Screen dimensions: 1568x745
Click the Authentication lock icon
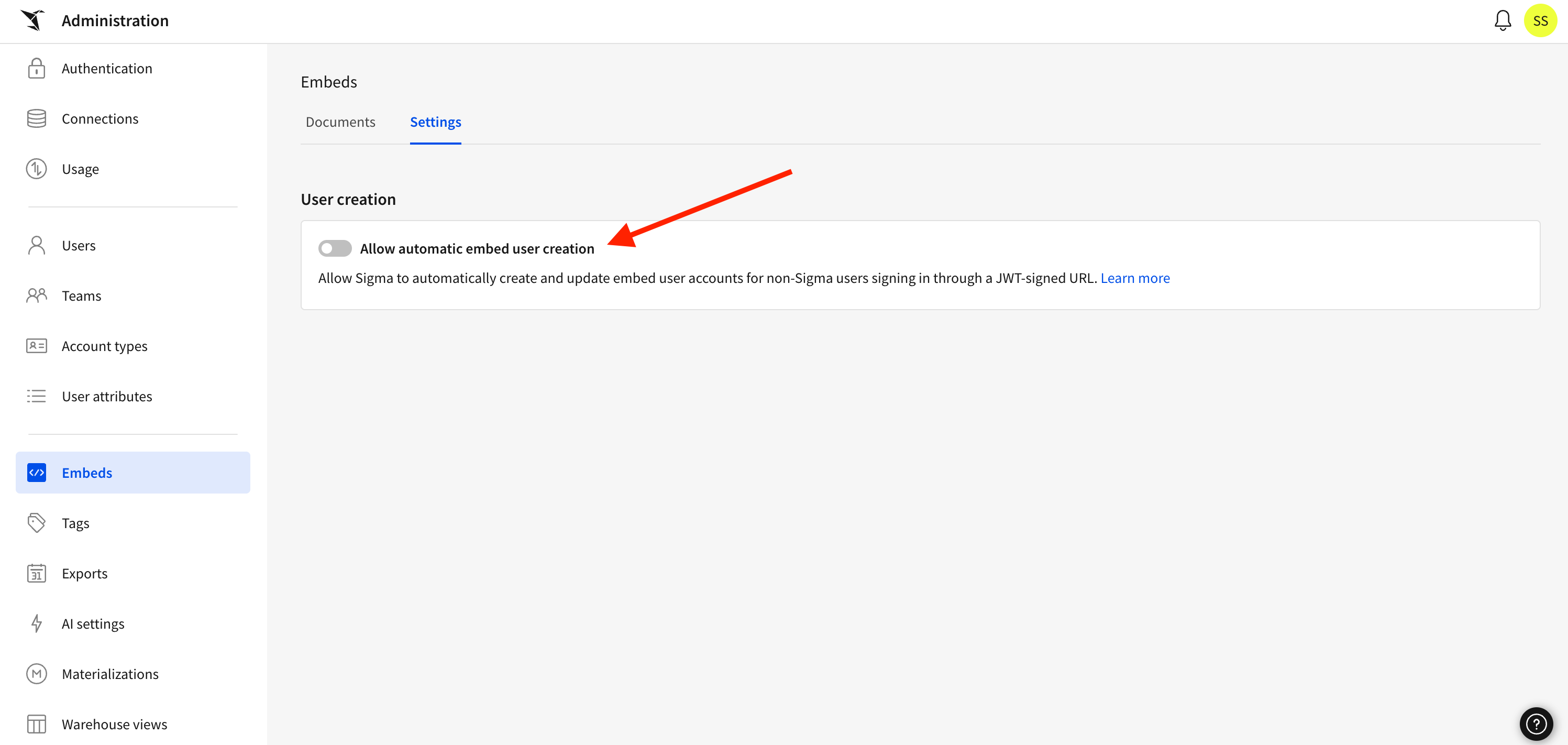click(37, 68)
